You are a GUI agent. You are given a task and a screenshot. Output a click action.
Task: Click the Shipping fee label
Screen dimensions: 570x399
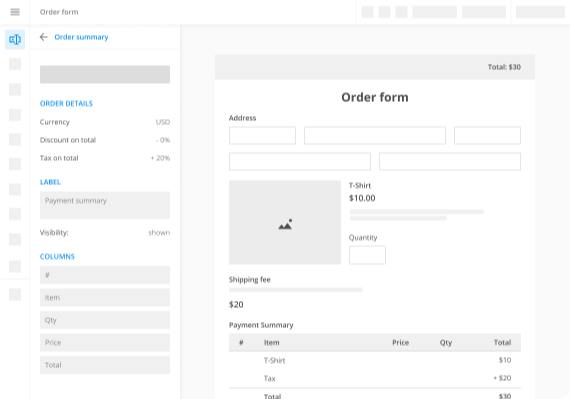(250, 279)
